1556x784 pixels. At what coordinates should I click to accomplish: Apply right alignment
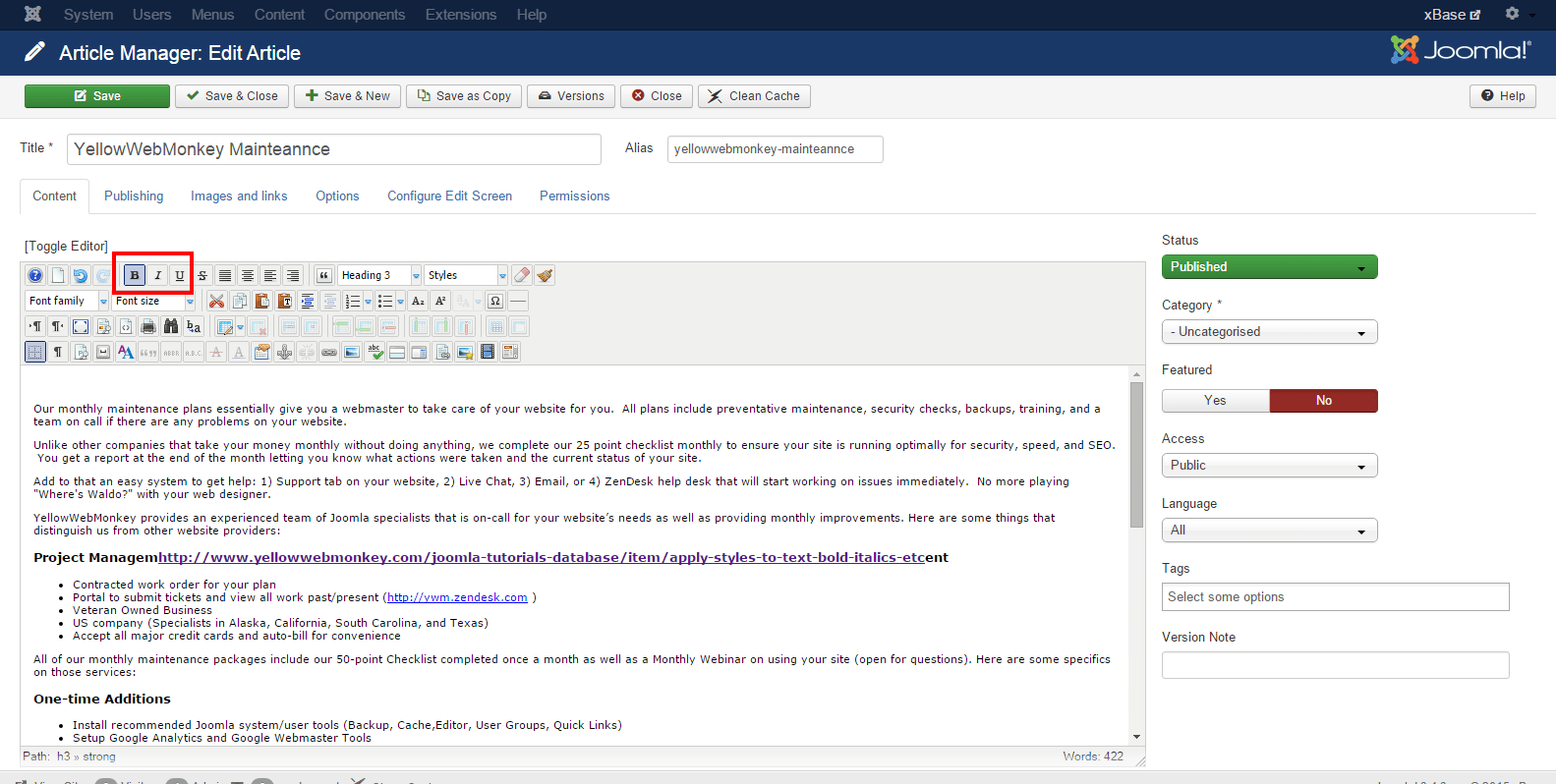(293, 275)
